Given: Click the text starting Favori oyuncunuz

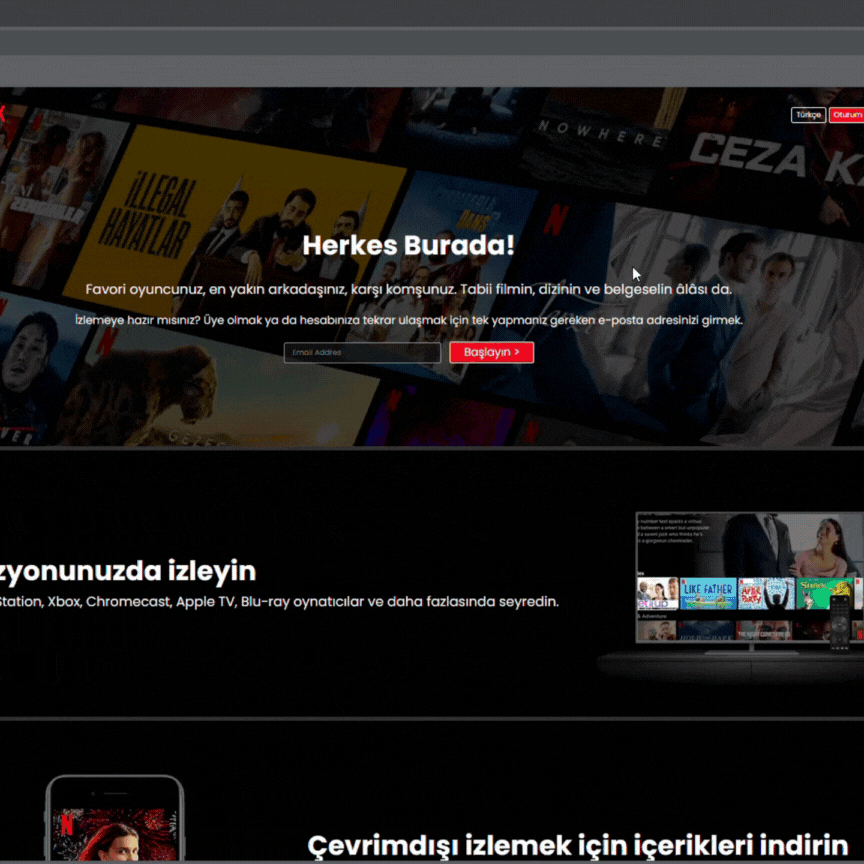Looking at the screenshot, I should click(408, 289).
